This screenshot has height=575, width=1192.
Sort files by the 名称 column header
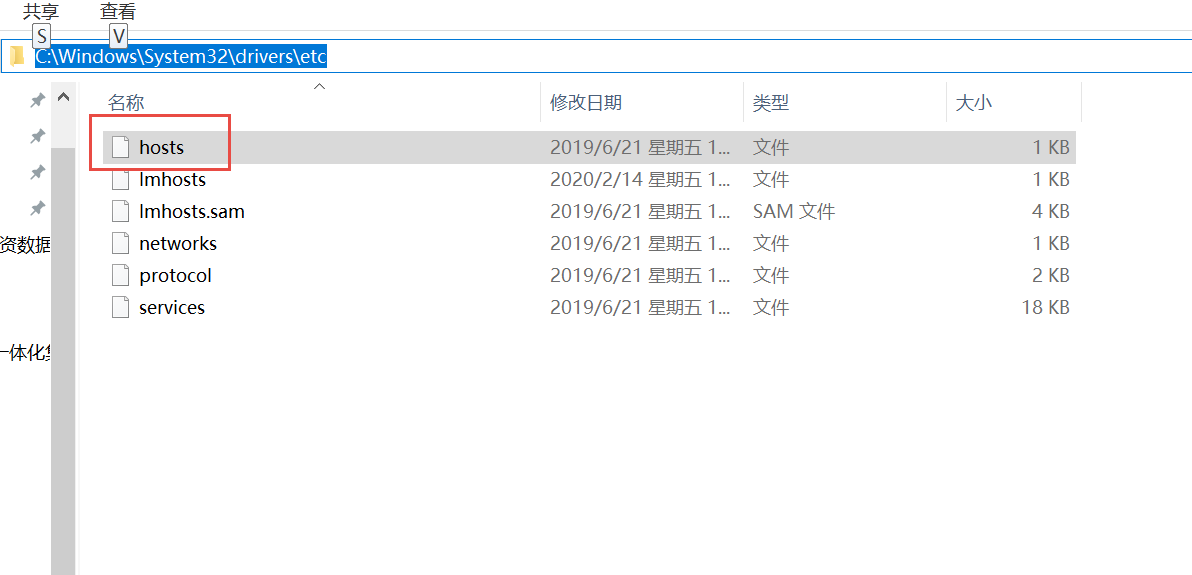126,103
